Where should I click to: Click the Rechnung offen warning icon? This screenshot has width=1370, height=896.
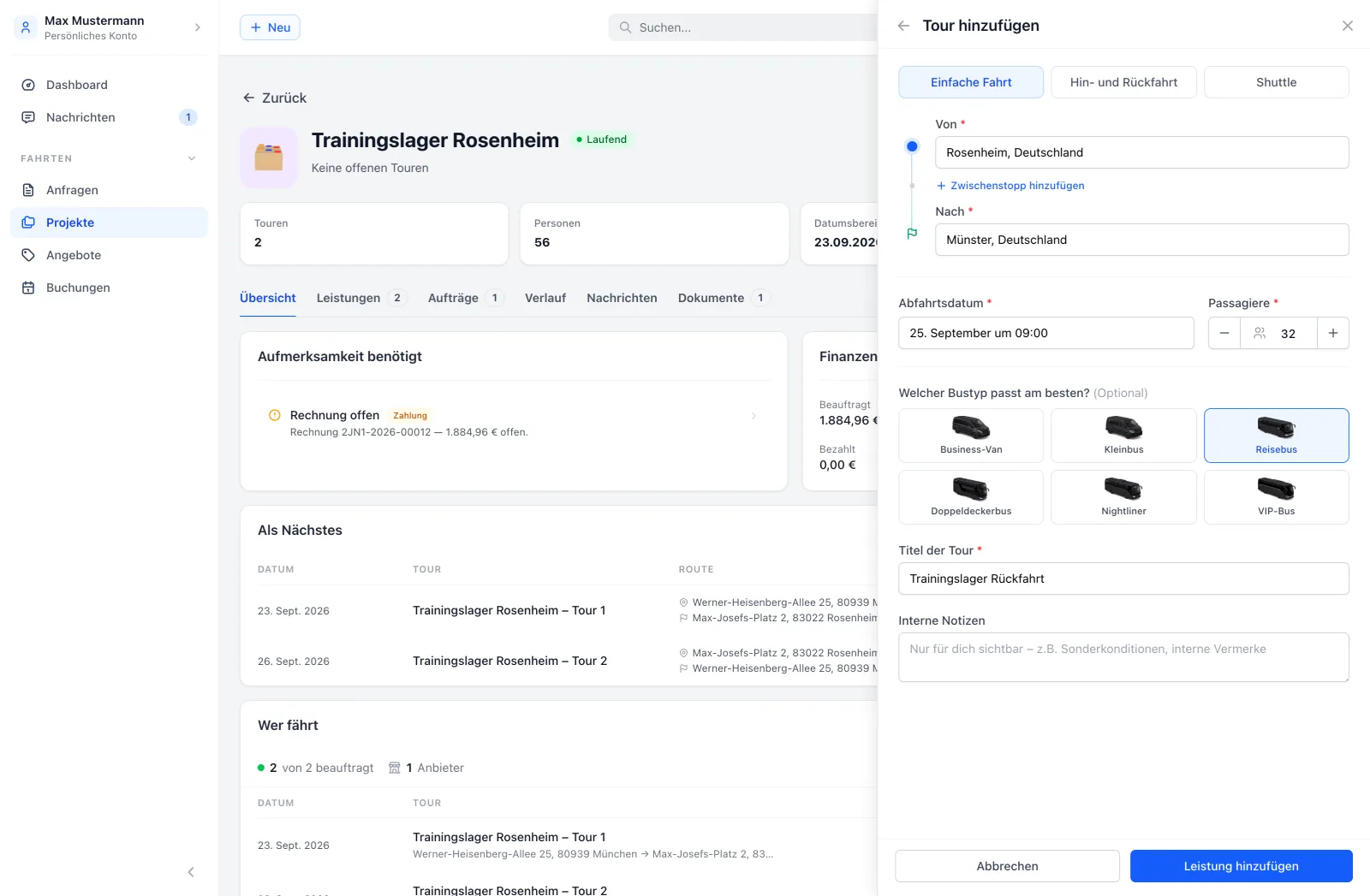(275, 415)
